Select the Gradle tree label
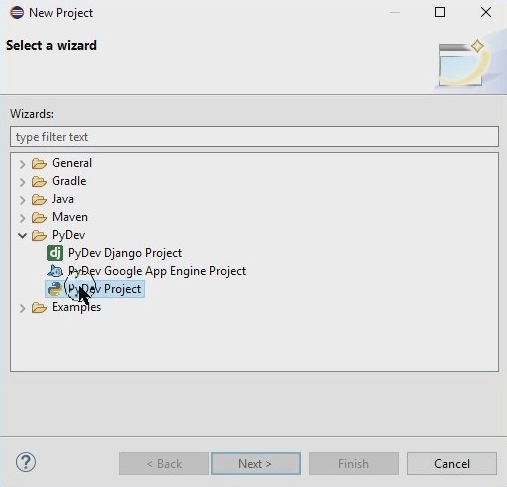Screen dimensions: 507x487 (x=69, y=181)
